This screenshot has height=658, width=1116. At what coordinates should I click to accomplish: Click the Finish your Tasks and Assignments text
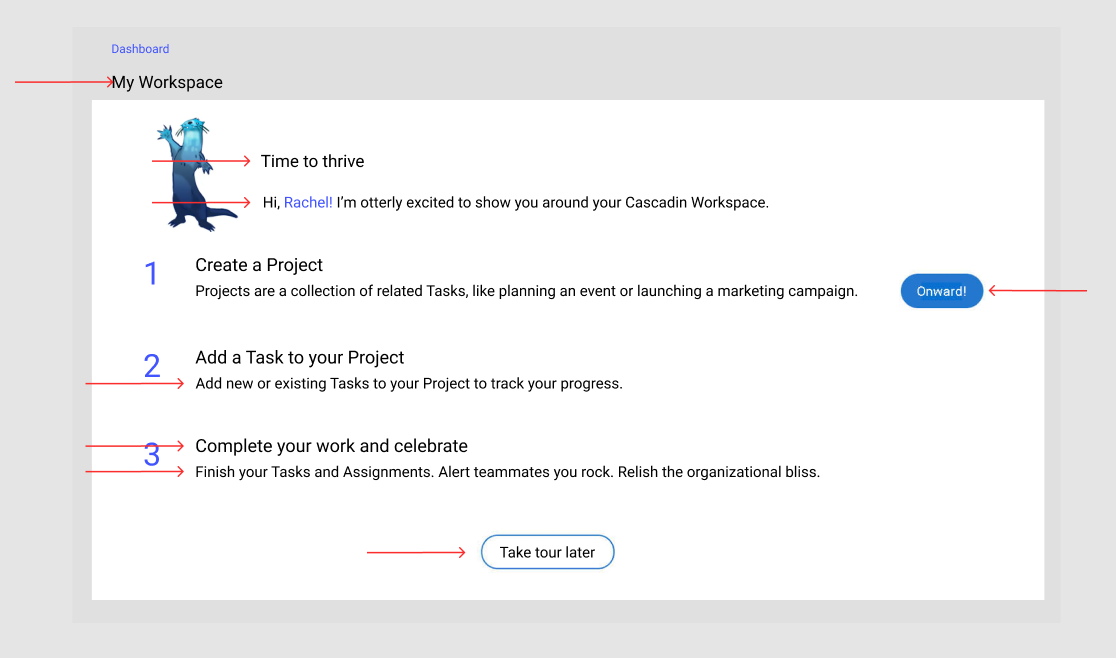[x=507, y=472]
